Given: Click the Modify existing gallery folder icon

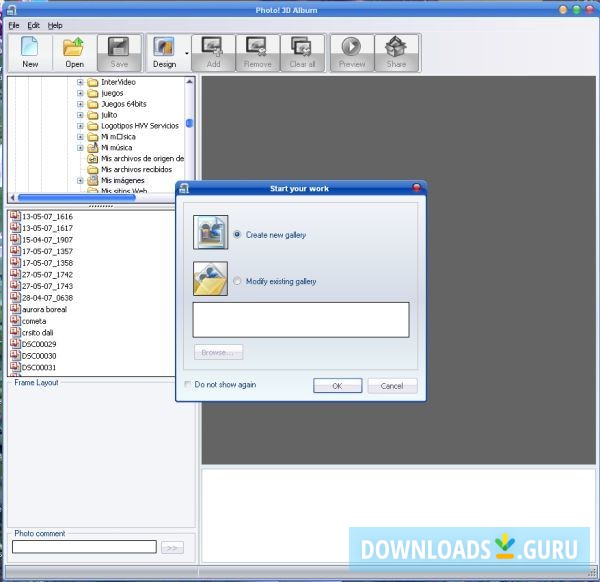Looking at the screenshot, I should click(210, 279).
